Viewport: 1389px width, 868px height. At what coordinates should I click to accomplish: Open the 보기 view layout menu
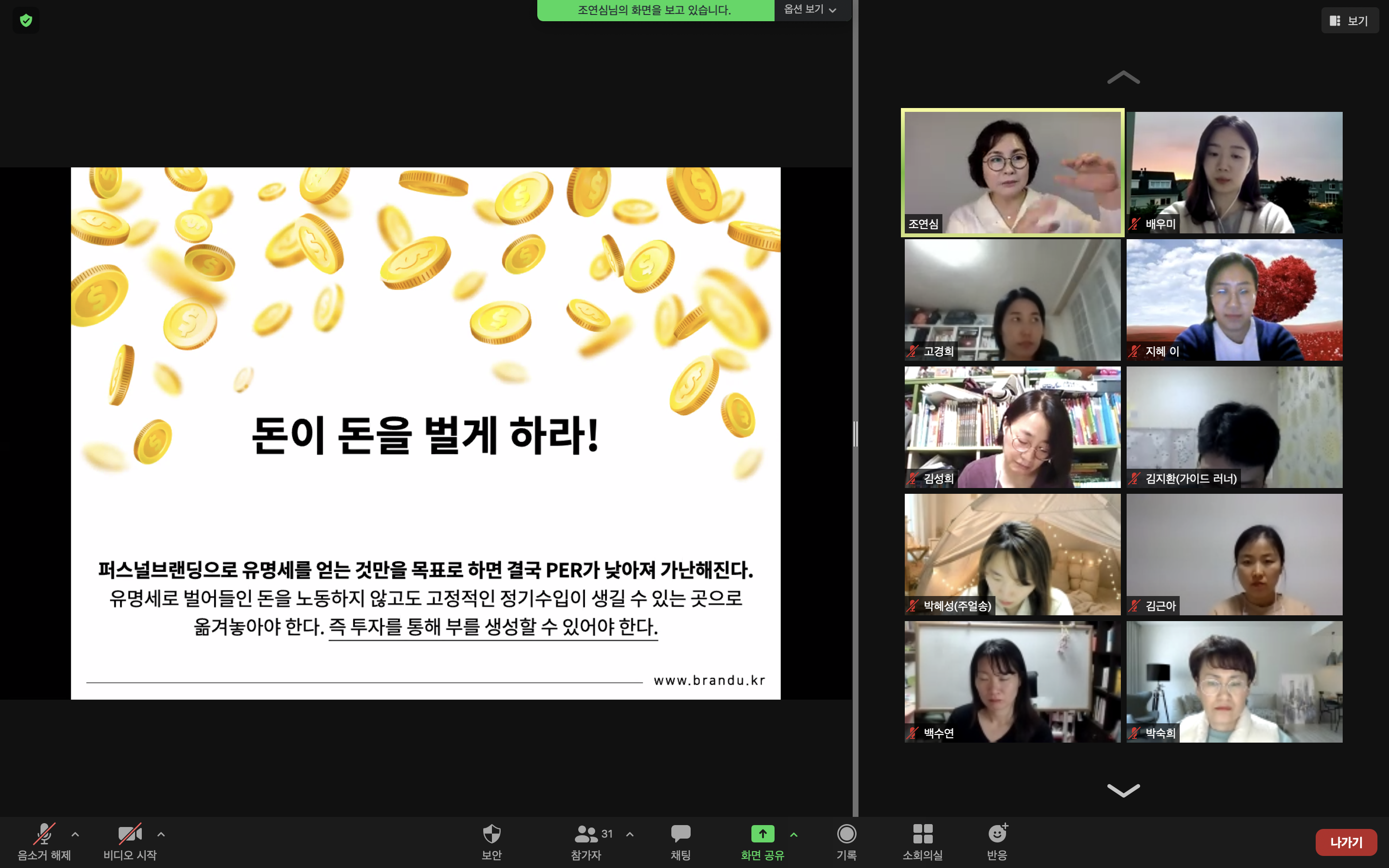pos(1349,21)
